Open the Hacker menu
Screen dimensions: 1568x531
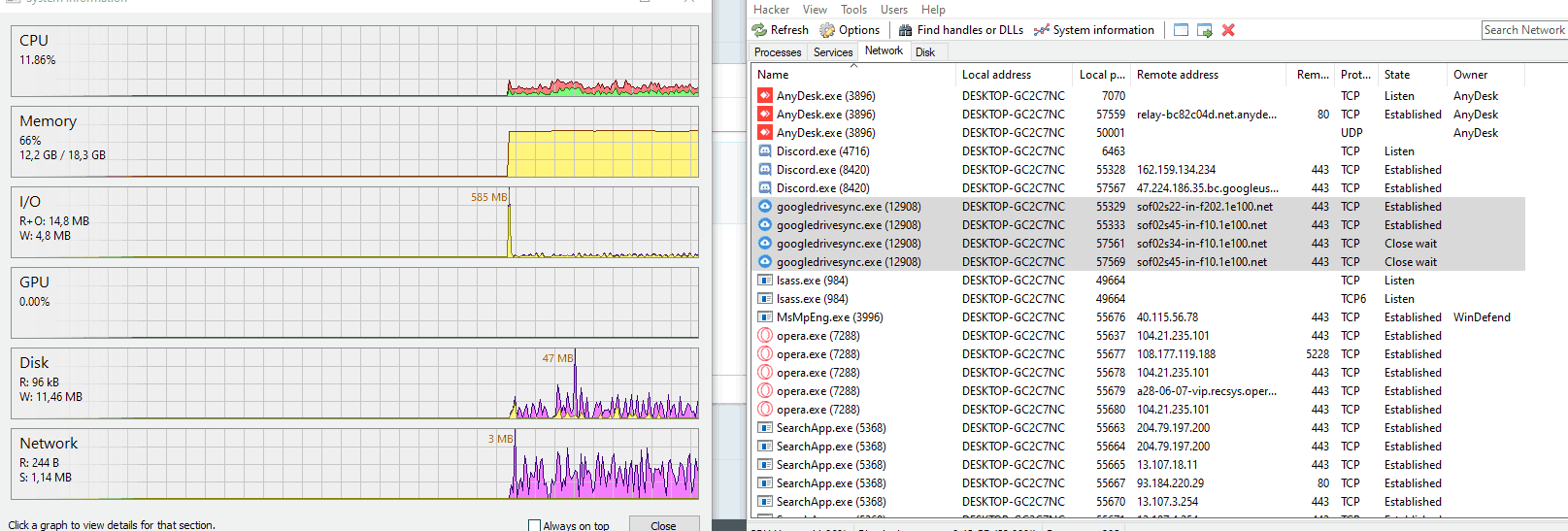771,10
